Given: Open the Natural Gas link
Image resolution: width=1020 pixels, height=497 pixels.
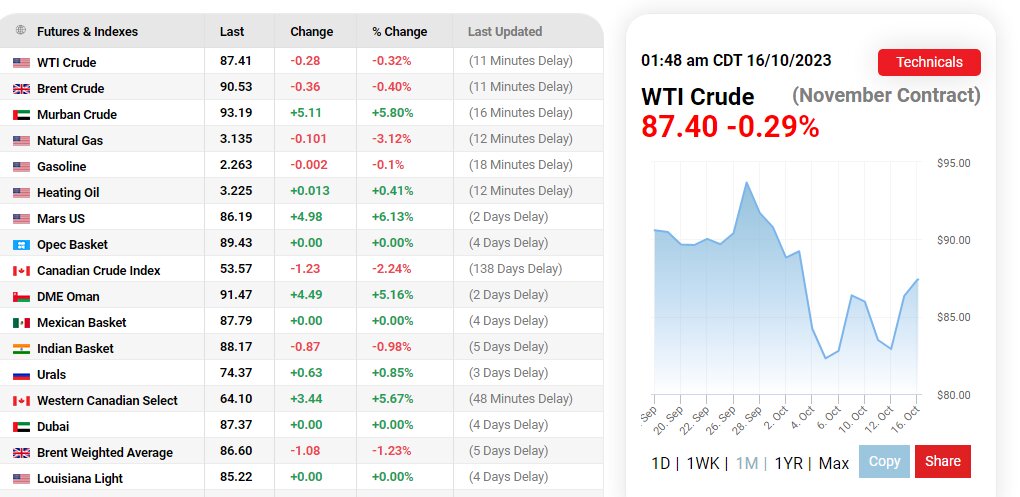Looking at the screenshot, I should click(70, 141).
